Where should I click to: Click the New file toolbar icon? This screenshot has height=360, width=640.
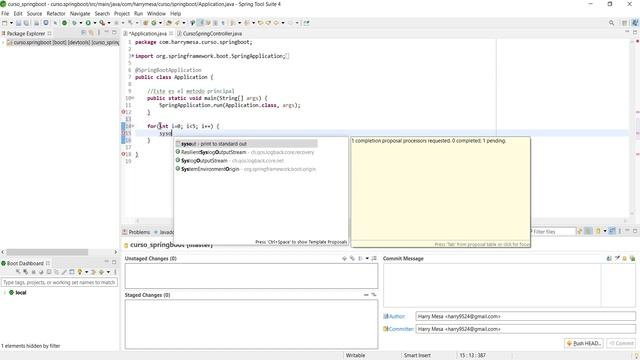tap(4, 23)
